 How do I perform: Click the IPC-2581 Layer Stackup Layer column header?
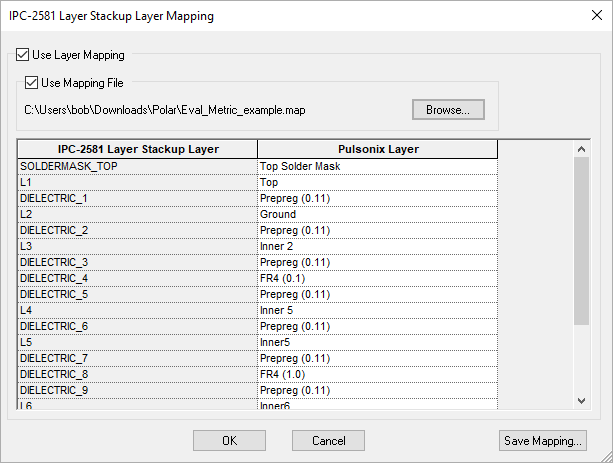coord(137,149)
